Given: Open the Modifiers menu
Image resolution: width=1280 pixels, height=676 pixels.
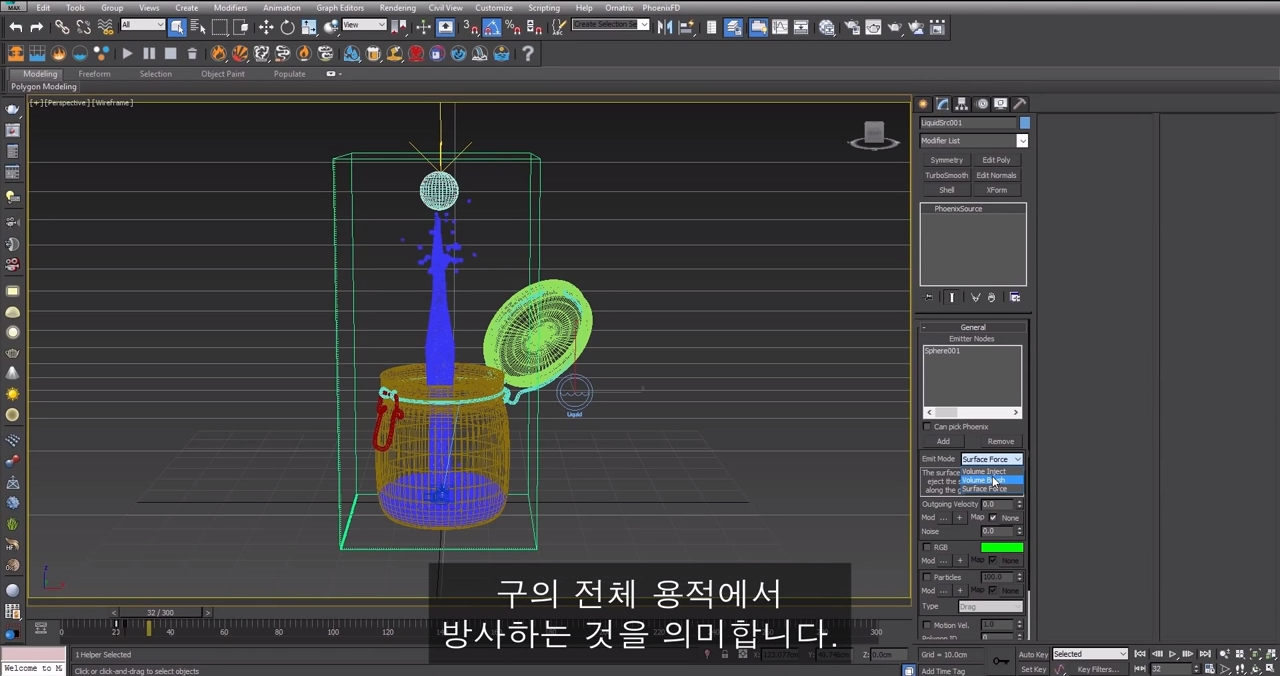Looking at the screenshot, I should pyautogui.click(x=230, y=8).
